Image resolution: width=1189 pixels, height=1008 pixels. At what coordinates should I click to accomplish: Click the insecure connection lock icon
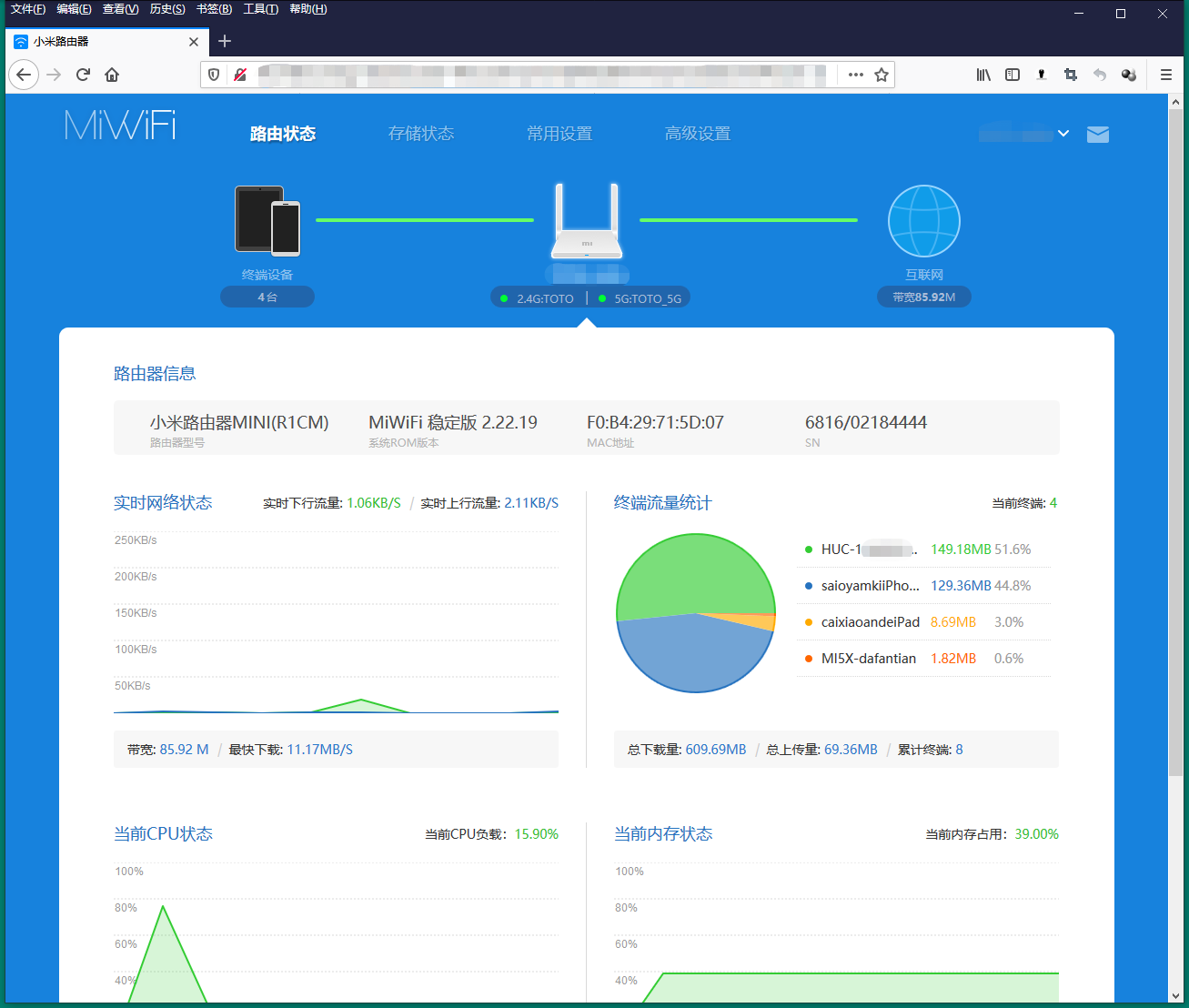pos(240,75)
